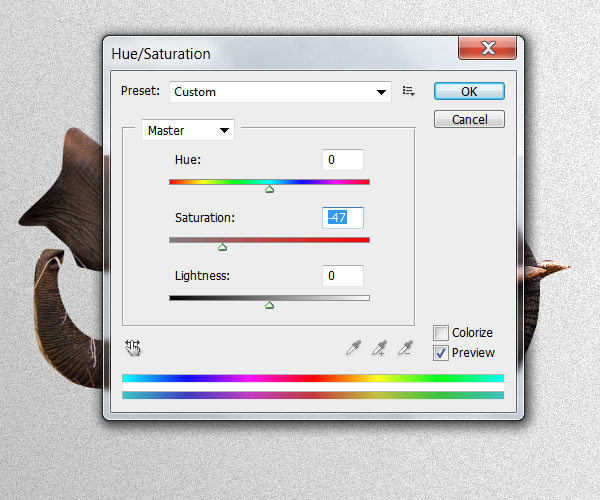The height and width of the screenshot is (500, 600).
Task: Open the Master channel dropdown
Action: 188,130
